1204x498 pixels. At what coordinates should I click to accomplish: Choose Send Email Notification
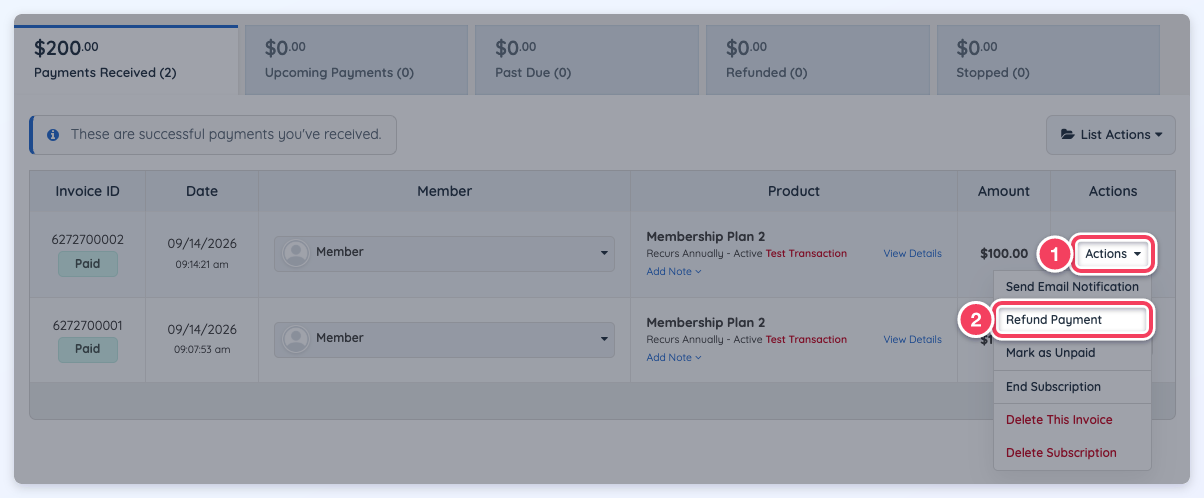(1072, 287)
